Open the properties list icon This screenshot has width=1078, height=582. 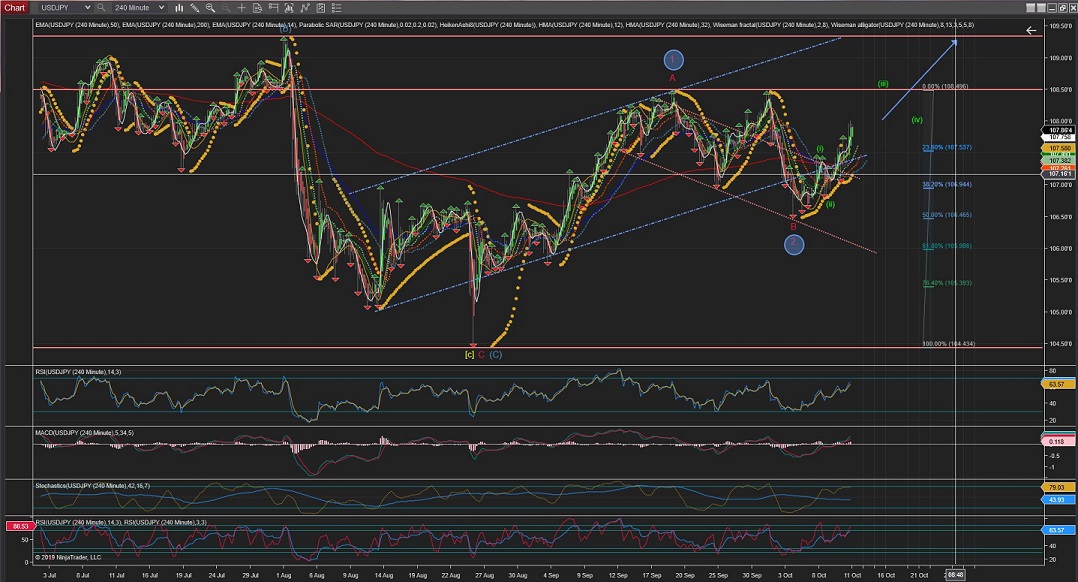click(x=337, y=7)
